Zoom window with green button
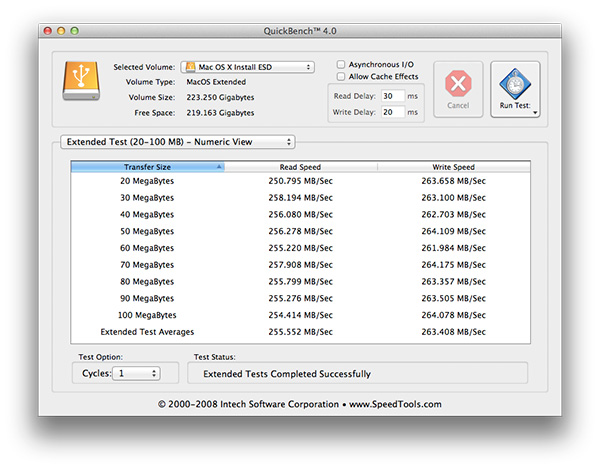600x469 pixels. (x=75, y=31)
